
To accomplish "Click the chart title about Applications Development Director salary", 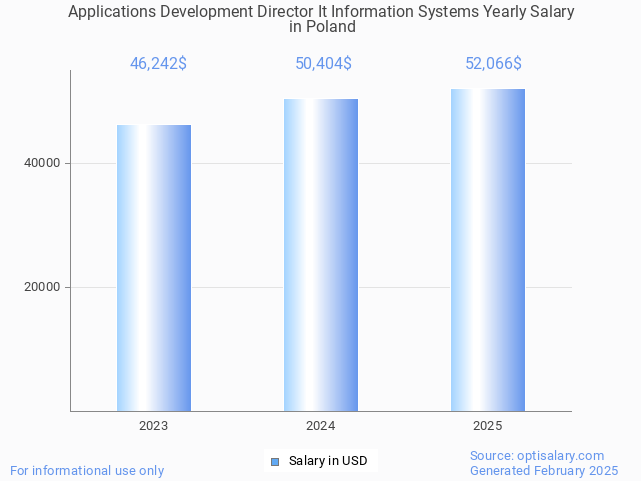I will click(321, 19).
